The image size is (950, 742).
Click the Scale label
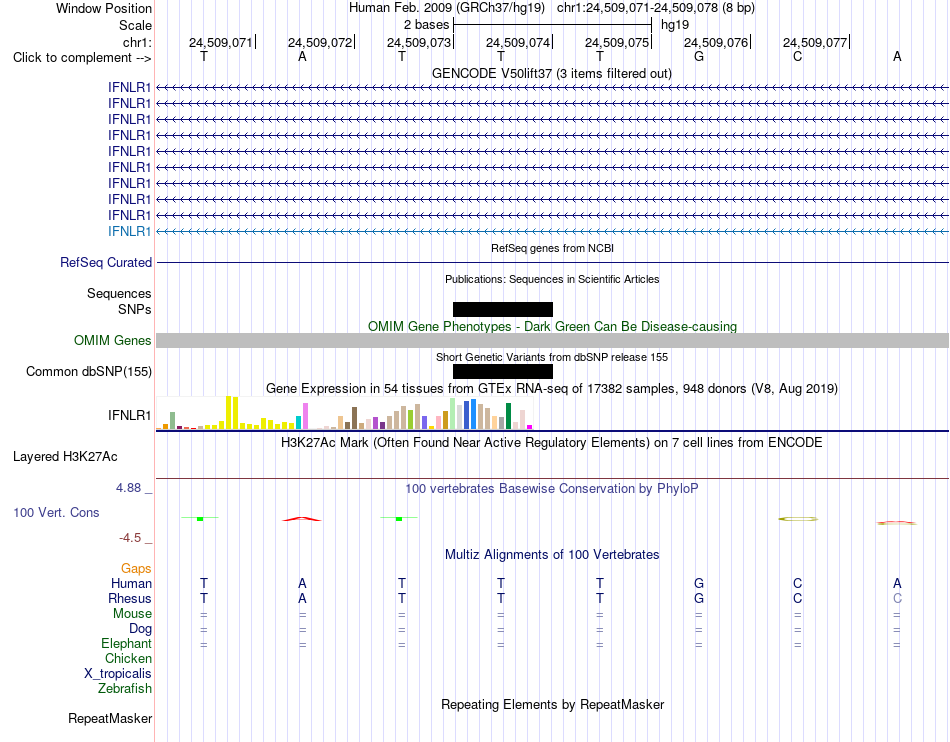[135, 25]
